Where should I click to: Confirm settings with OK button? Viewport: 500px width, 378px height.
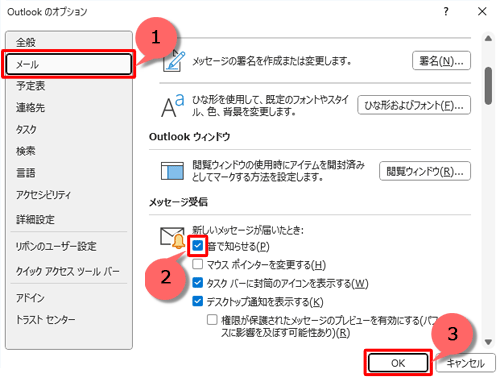pyautogui.click(x=398, y=363)
